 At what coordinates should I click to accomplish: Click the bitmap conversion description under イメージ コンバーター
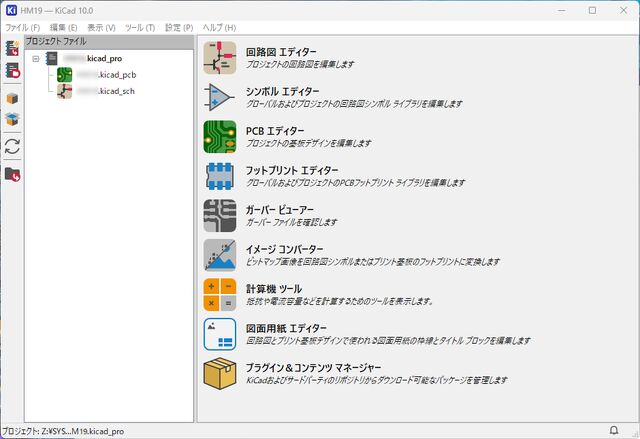coord(373,262)
